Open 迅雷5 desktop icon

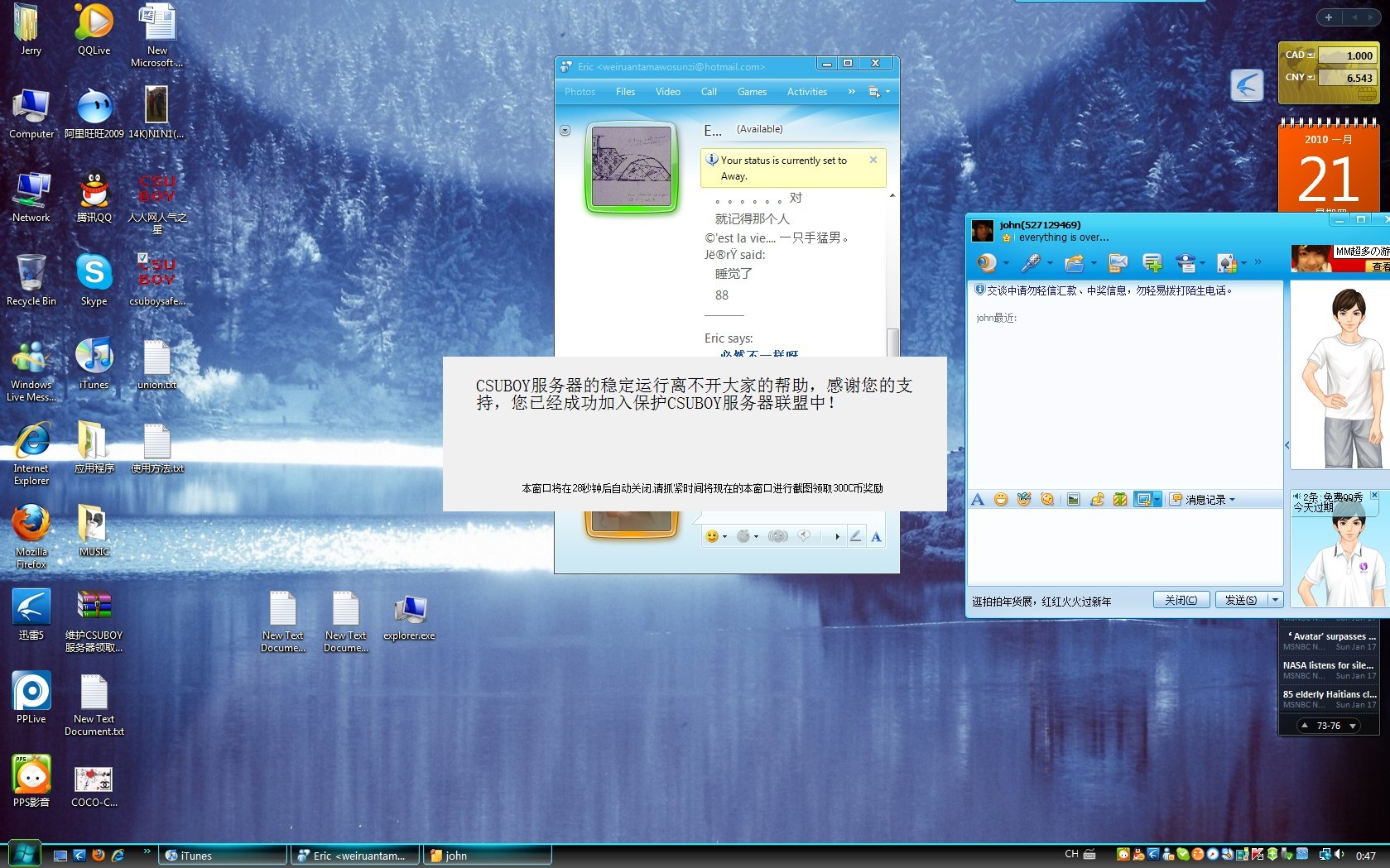click(x=31, y=614)
